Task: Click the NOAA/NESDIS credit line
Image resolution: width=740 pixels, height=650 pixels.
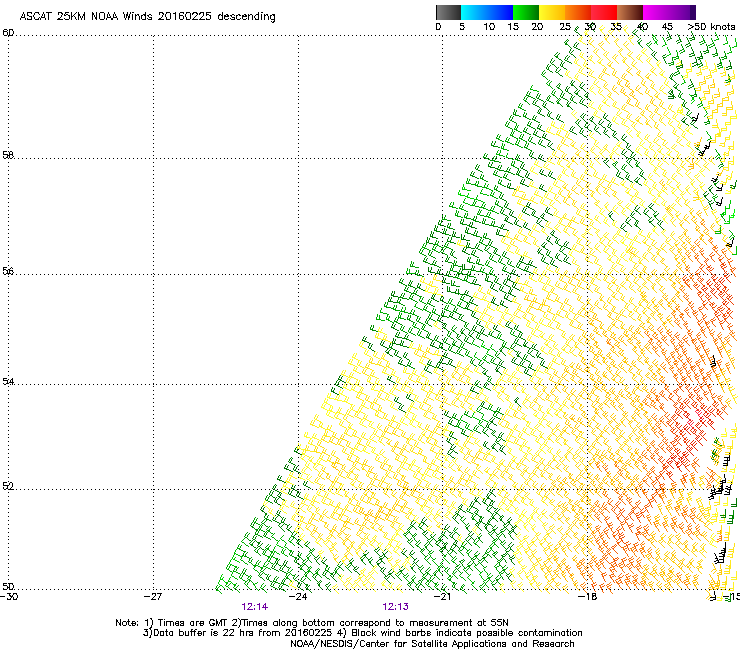Action: click(x=432, y=644)
